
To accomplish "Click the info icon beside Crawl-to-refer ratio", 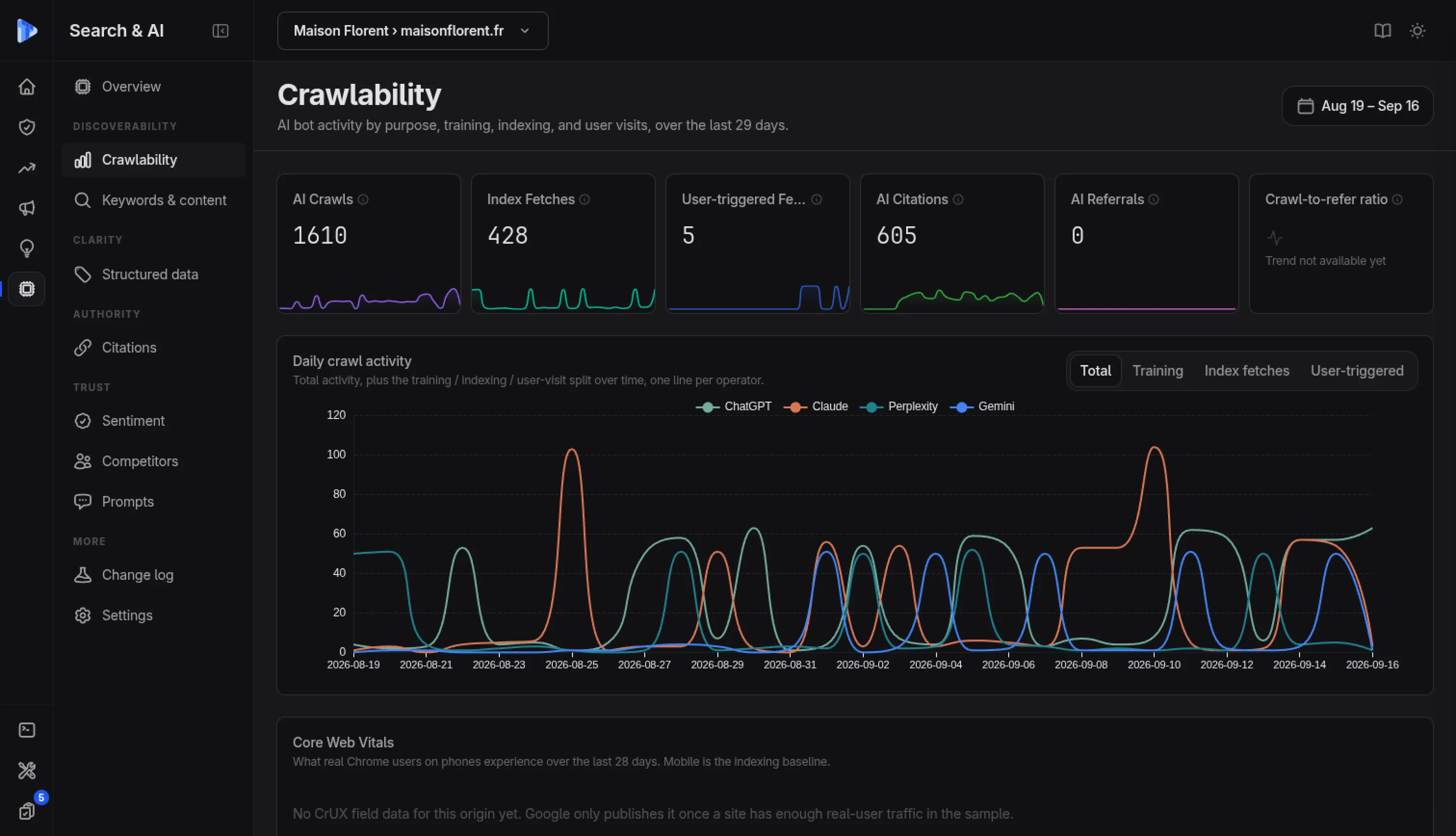I will pyautogui.click(x=1398, y=199).
